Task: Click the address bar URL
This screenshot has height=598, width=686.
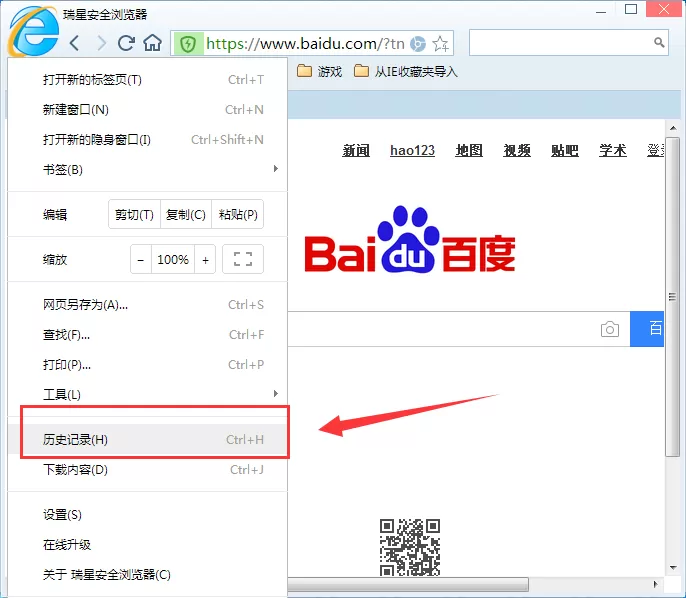Action: (x=305, y=44)
